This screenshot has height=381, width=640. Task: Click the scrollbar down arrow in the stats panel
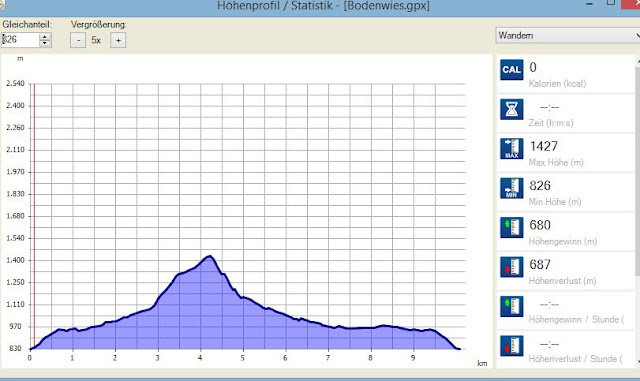(x=638, y=362)
